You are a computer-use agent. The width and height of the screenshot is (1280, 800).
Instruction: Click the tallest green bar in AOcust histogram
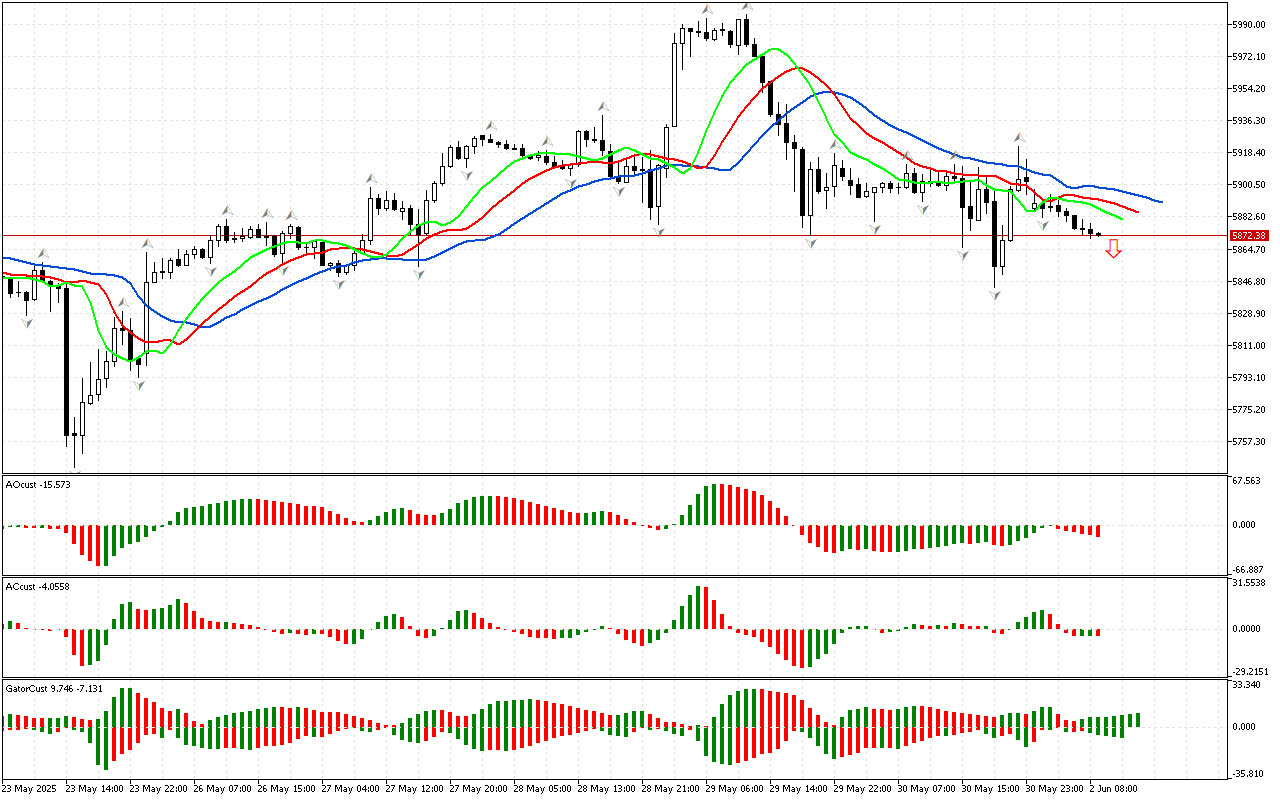(x=714, y=505)
